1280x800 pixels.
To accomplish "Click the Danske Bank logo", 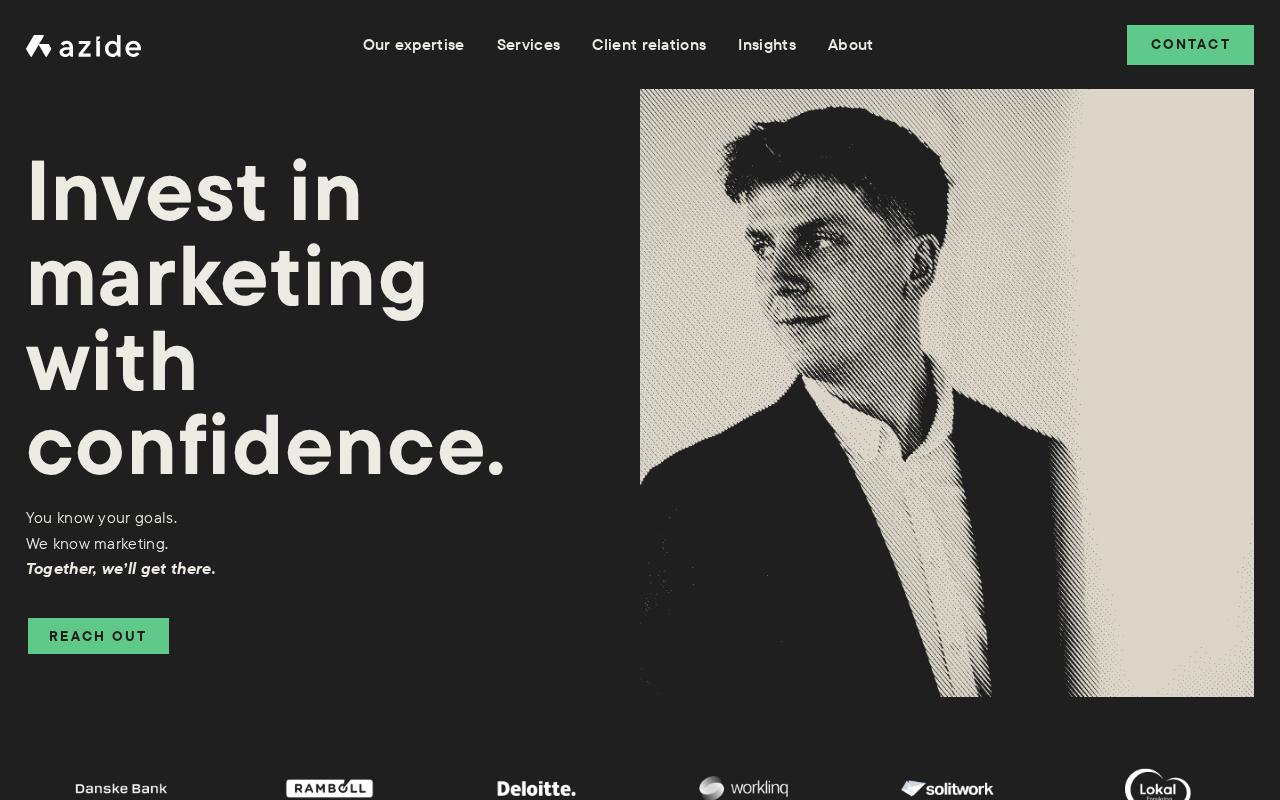I will [x=121, y=789].
